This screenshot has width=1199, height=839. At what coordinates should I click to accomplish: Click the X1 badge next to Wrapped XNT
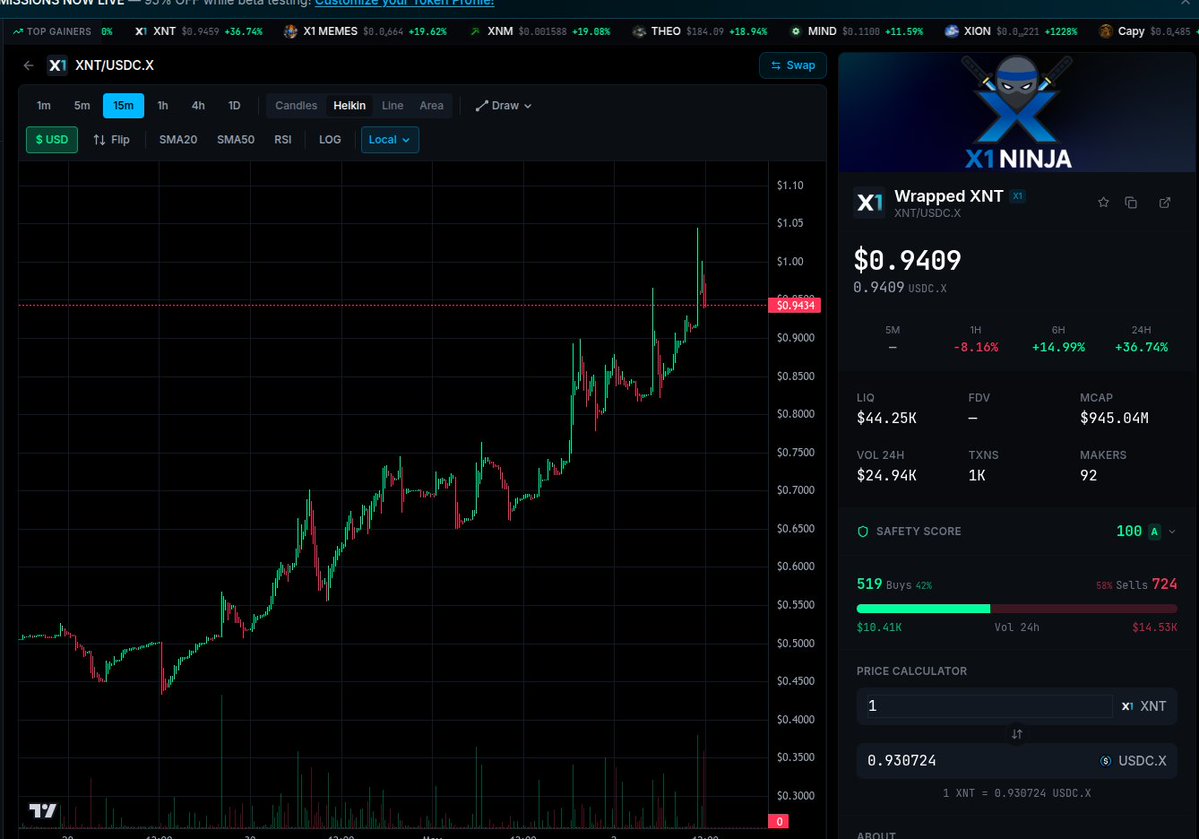coord(1018,197)
